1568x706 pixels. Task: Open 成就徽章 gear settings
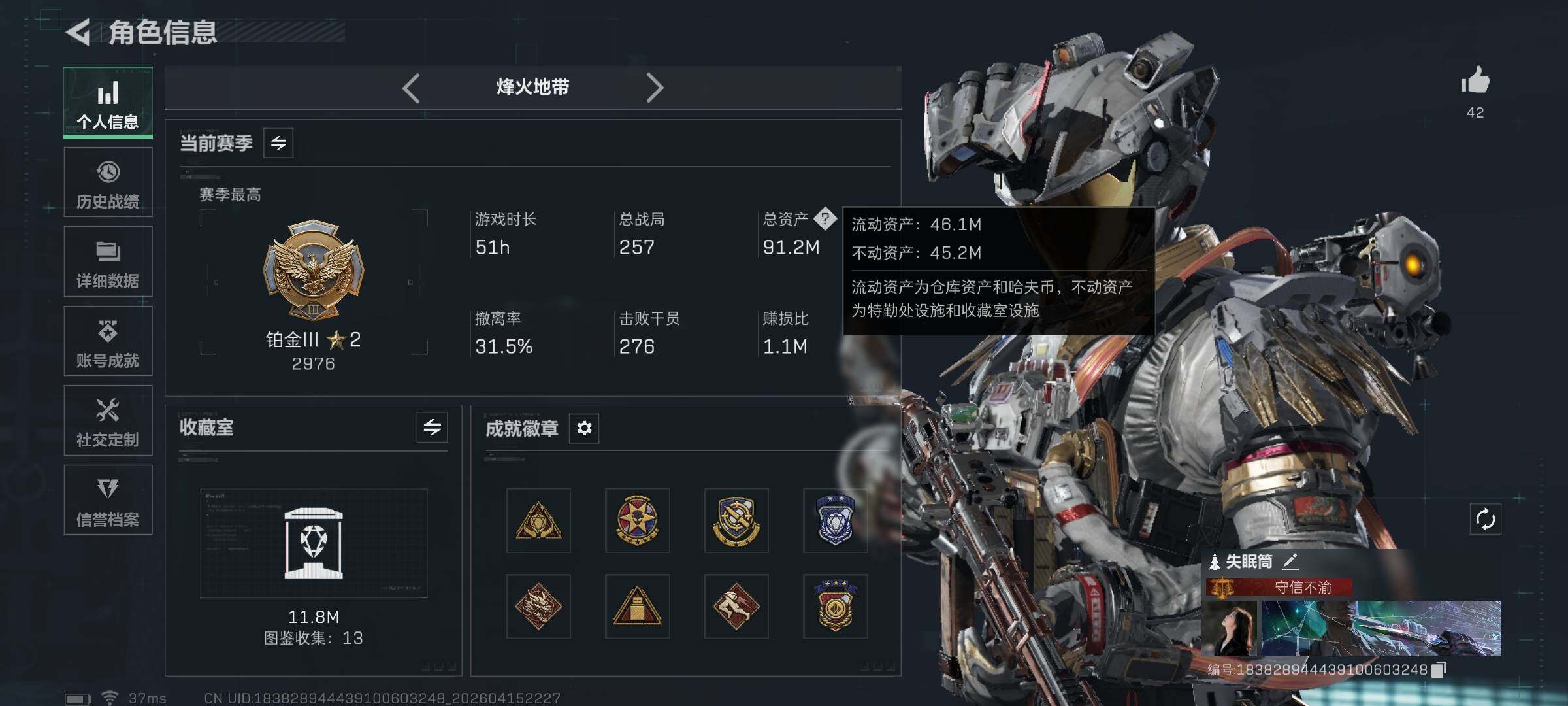point(584,428)
